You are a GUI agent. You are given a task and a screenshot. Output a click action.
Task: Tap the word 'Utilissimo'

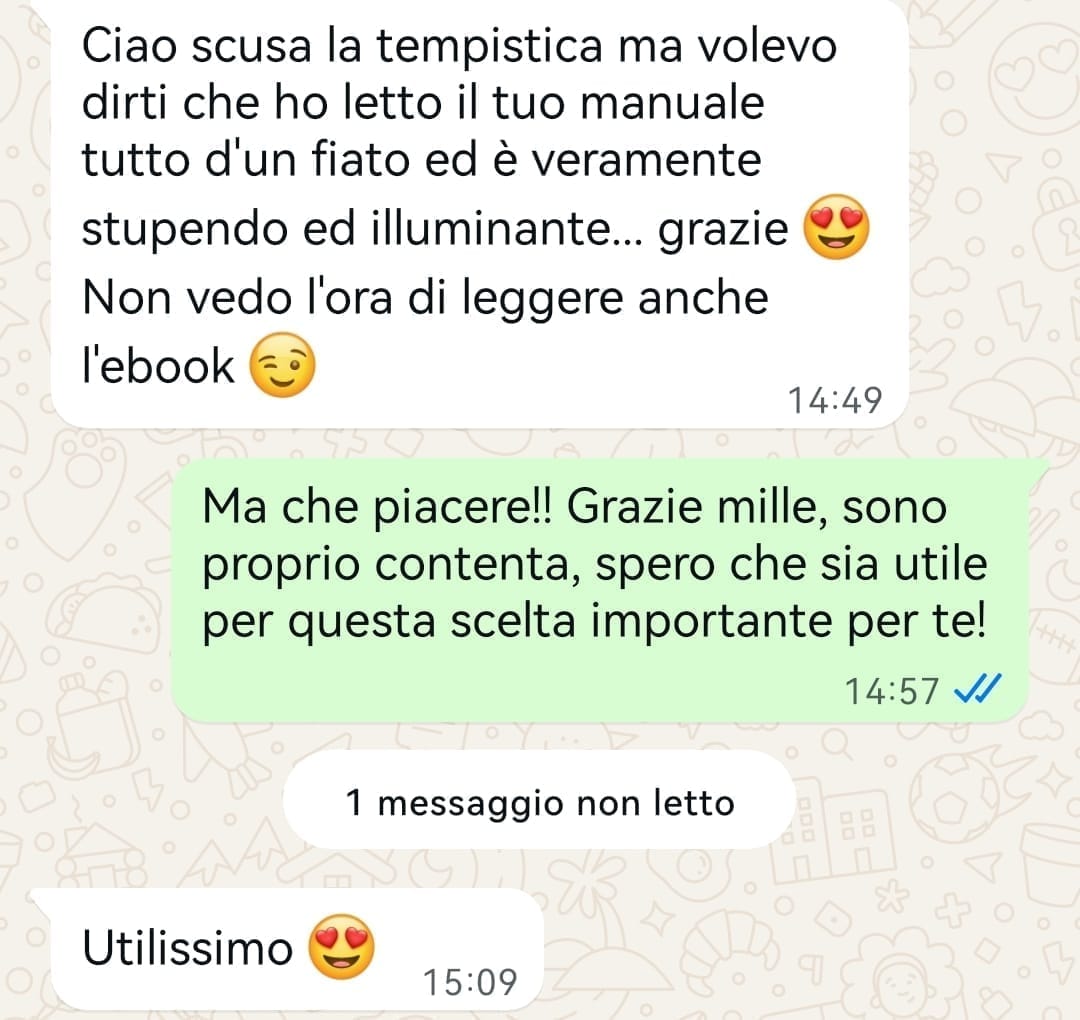click(x=187, y=948)
